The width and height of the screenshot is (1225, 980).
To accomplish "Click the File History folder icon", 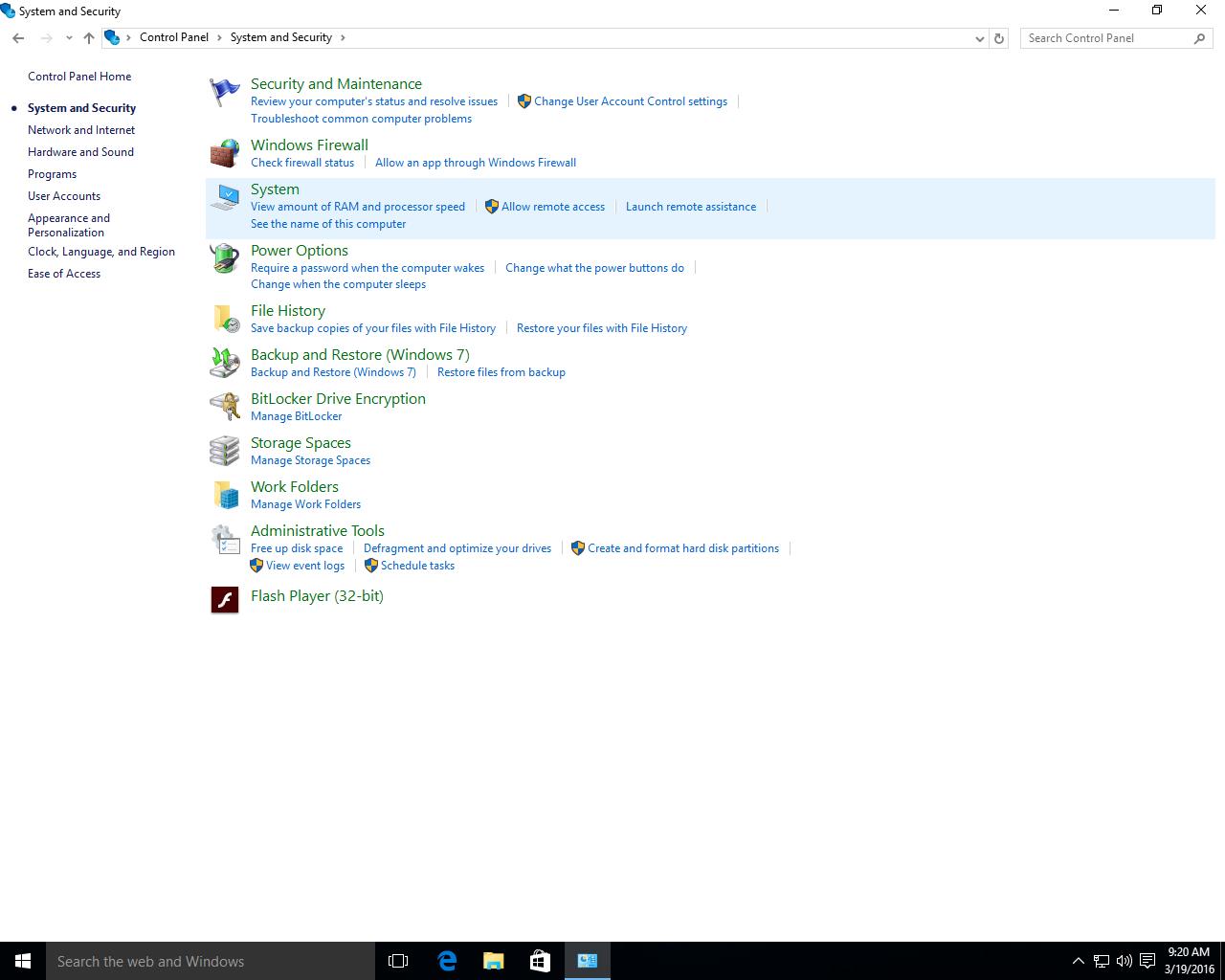I will (x=225, y=319).
